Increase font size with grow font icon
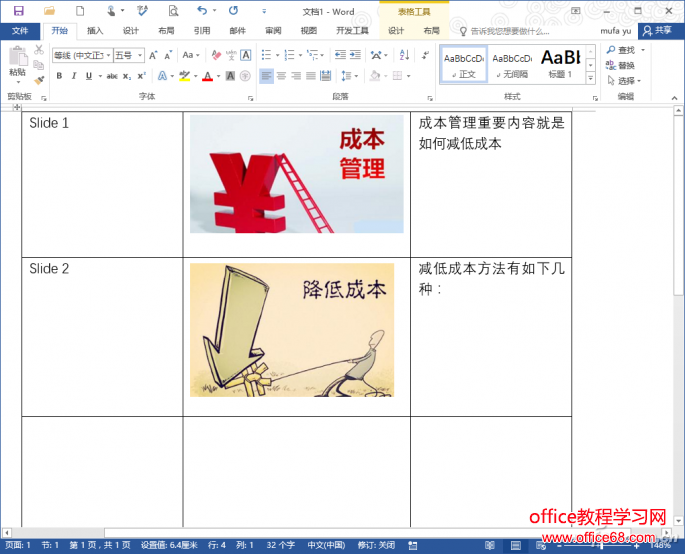The width and height of the screenshot is (685, 554). [x=153, y=55]
